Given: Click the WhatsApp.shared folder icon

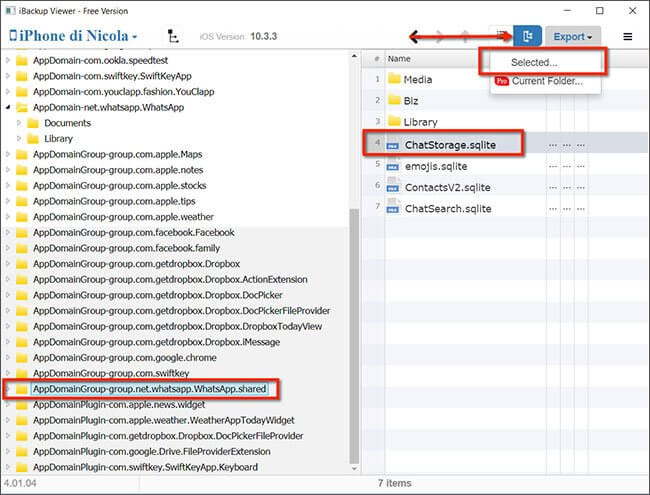Looking at the screenshot, I should click(22, 389).
